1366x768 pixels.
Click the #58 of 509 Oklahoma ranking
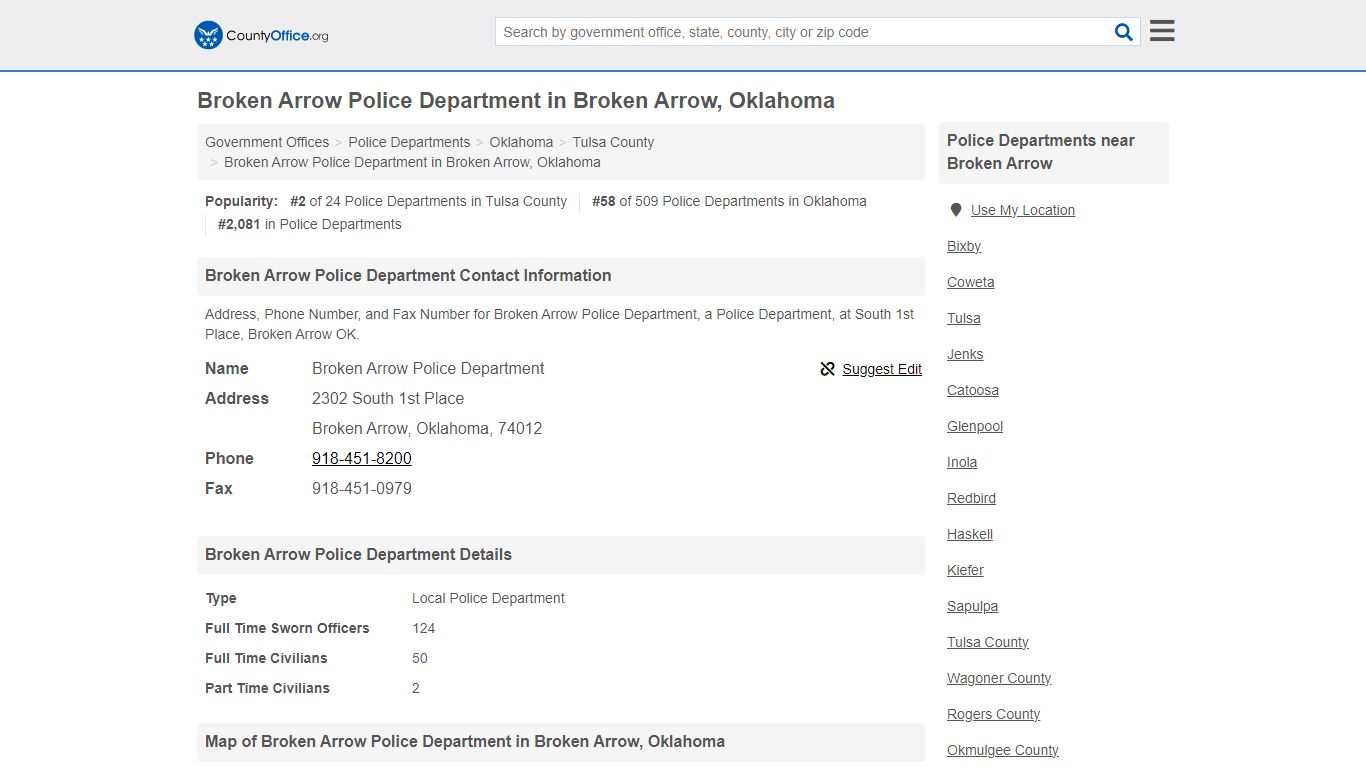point(729,201)
